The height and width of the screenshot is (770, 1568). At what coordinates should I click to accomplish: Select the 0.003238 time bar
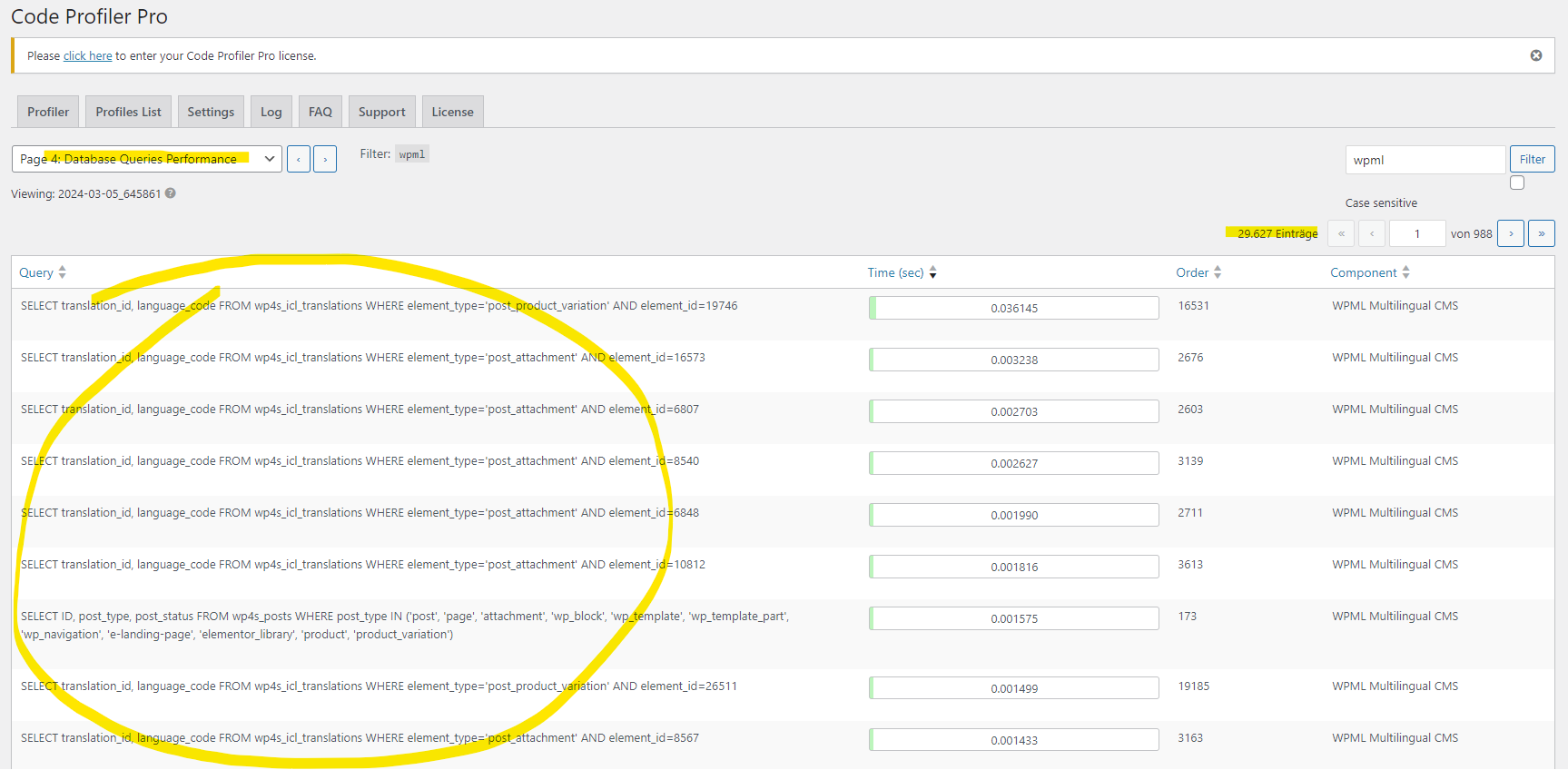pos(1014,360)
